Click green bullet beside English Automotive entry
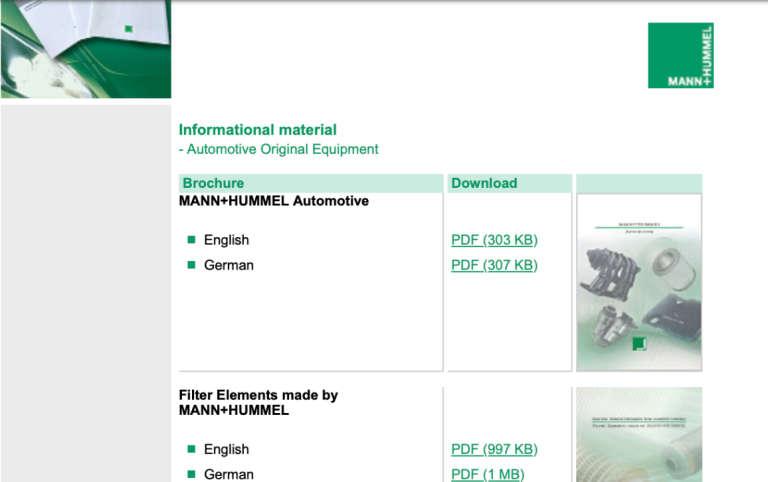Viewport: 768px width, 482px height. (x=192, y=240)
